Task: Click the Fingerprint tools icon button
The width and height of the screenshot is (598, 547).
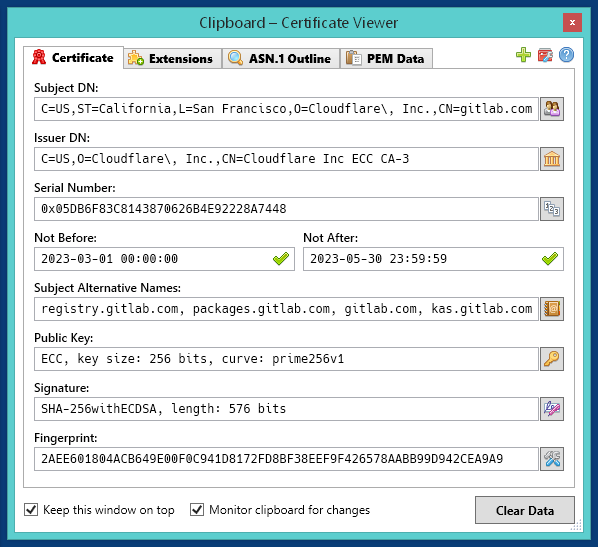Action: click(x=552, y=459)
